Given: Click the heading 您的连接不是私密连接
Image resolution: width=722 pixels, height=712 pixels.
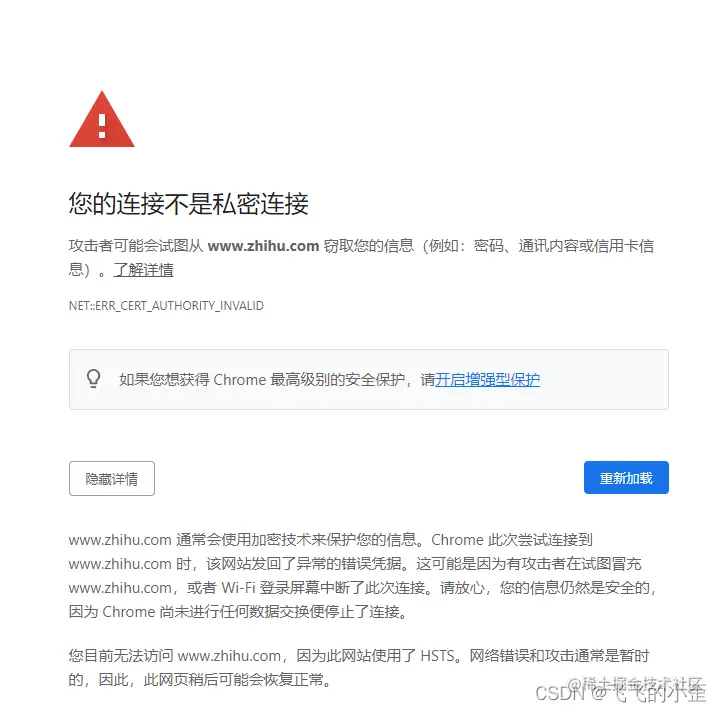Looking at the screenshot, I should [x=188, y=204].
